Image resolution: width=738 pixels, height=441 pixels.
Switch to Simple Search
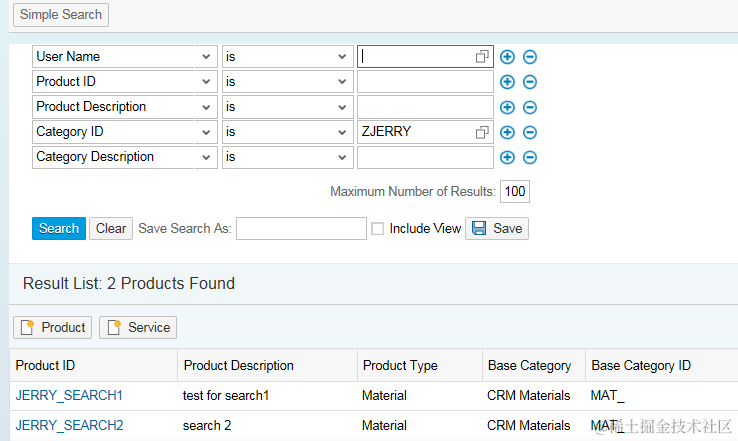point(61,15)
